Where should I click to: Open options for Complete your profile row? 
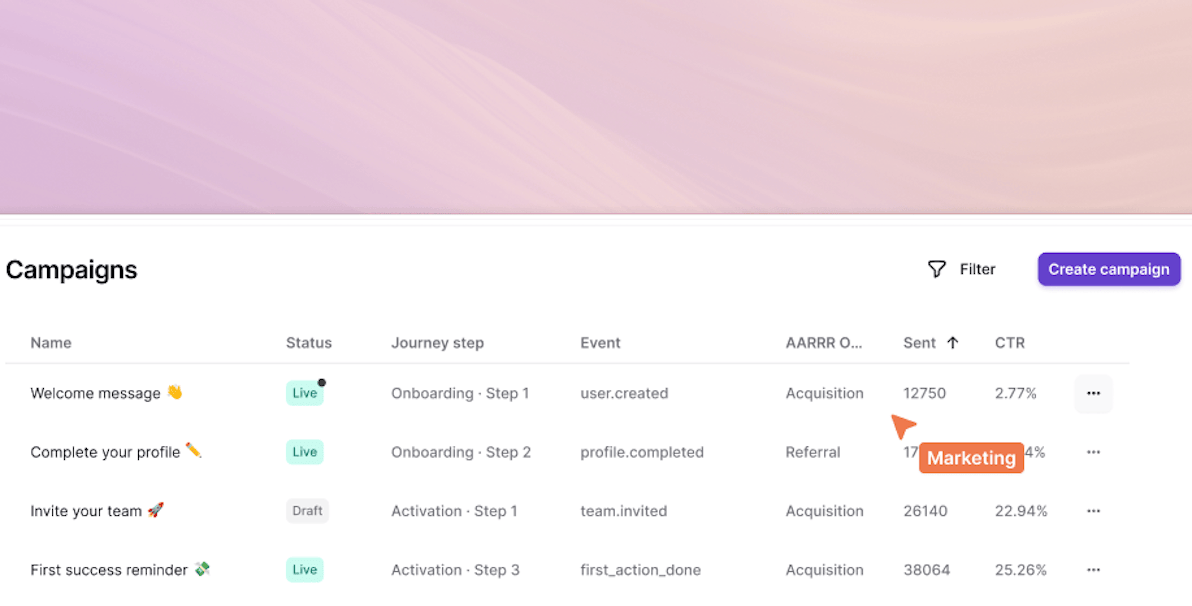click(x=1093, y=452)
